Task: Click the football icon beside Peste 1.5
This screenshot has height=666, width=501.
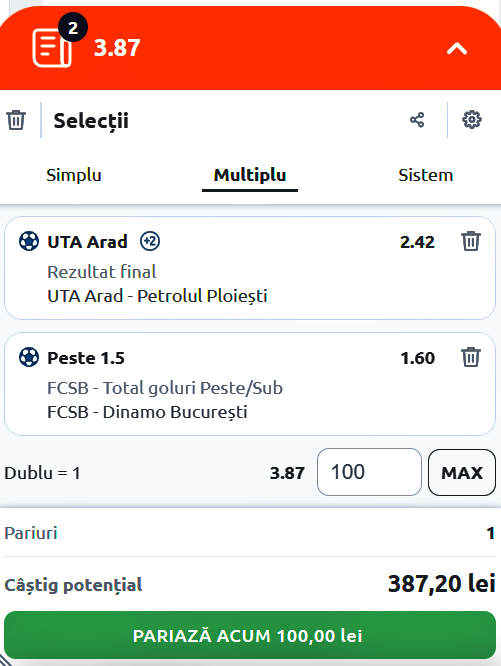Action: 29,357
